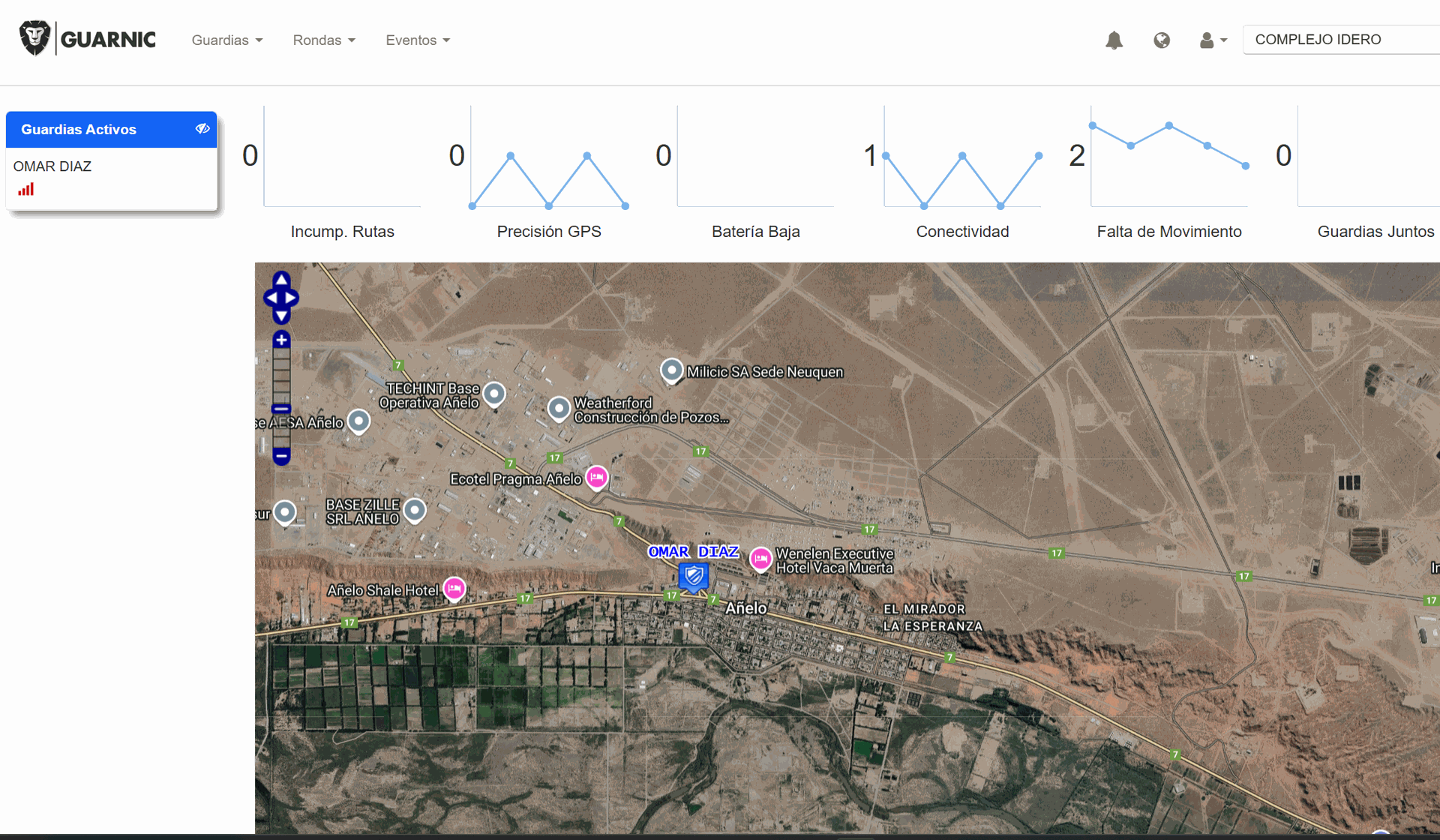Click the Falta de Movimiento chart
Screen dimensions: 1440x840
1168,157
